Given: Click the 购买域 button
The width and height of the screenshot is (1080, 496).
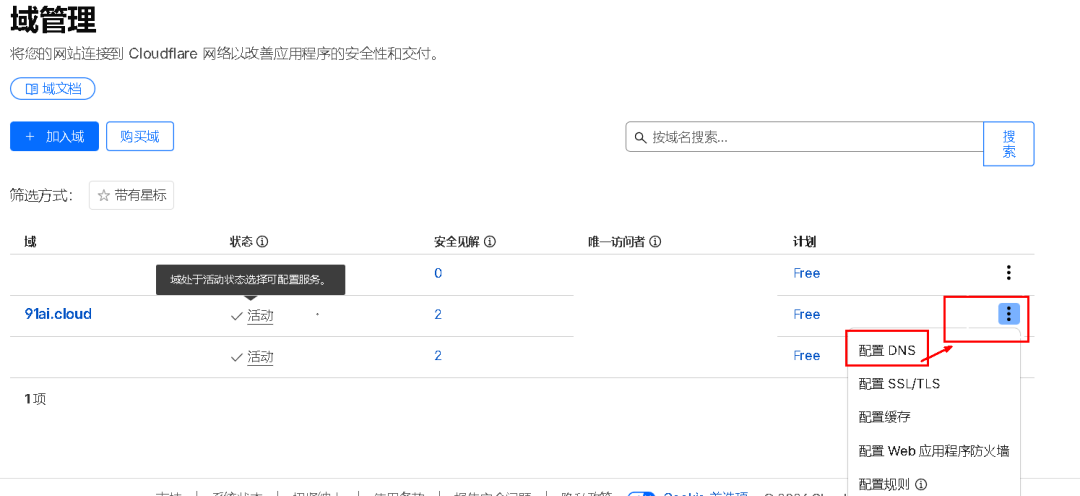Looking at the screenshot, I should (x=140, y=136).
